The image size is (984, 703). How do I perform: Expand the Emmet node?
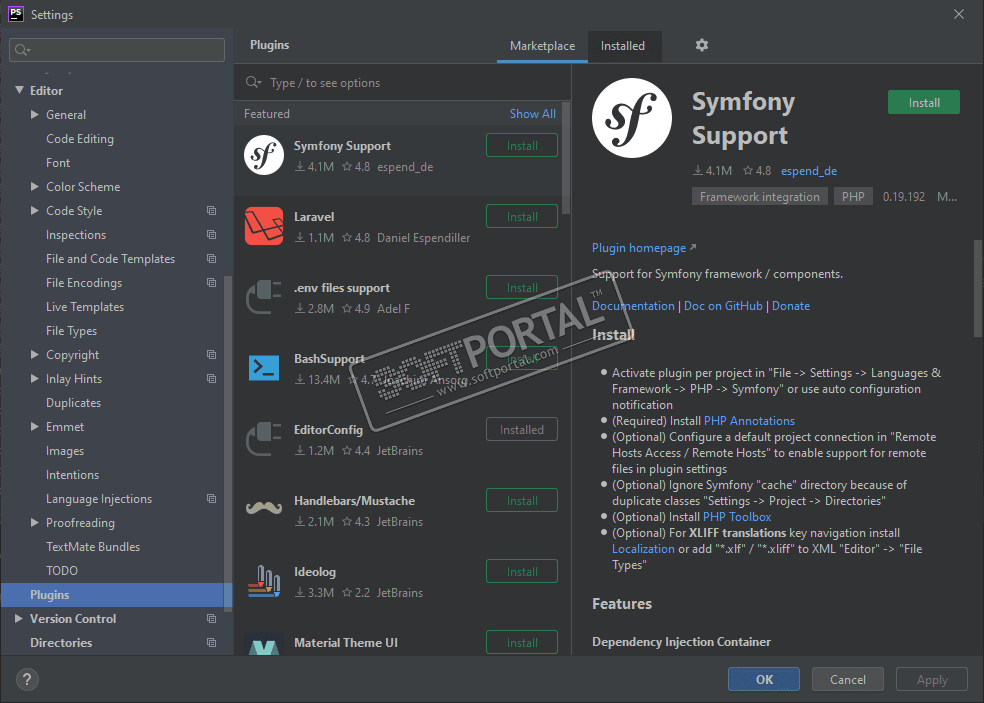click(x=35, y=427)
